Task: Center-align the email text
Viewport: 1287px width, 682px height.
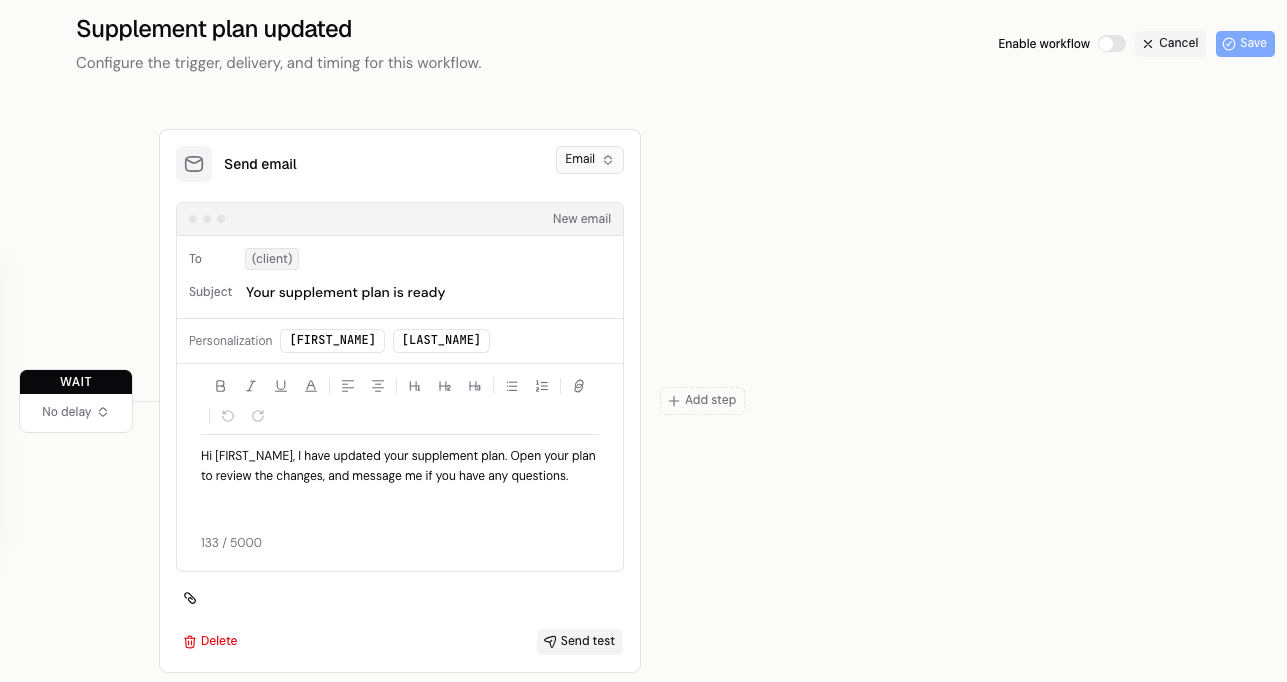Action: [x=378, y=386]
